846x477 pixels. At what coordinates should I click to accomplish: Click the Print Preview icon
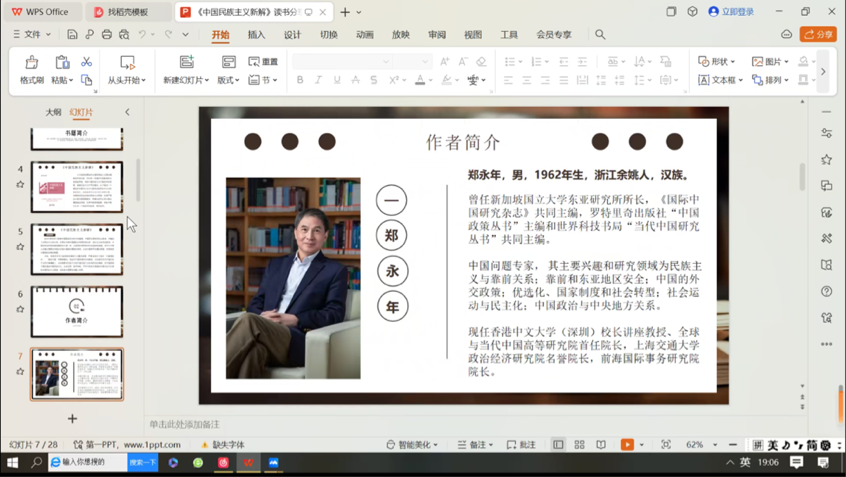click(x=124, y=35)
